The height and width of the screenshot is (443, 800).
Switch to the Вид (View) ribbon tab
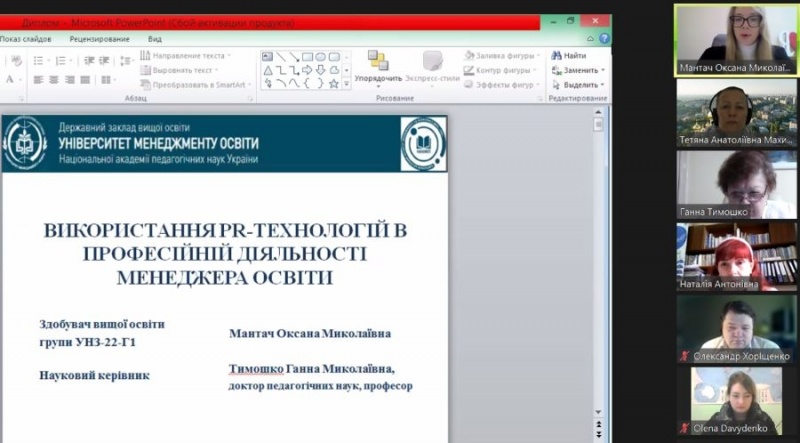[x=155, y=39]
